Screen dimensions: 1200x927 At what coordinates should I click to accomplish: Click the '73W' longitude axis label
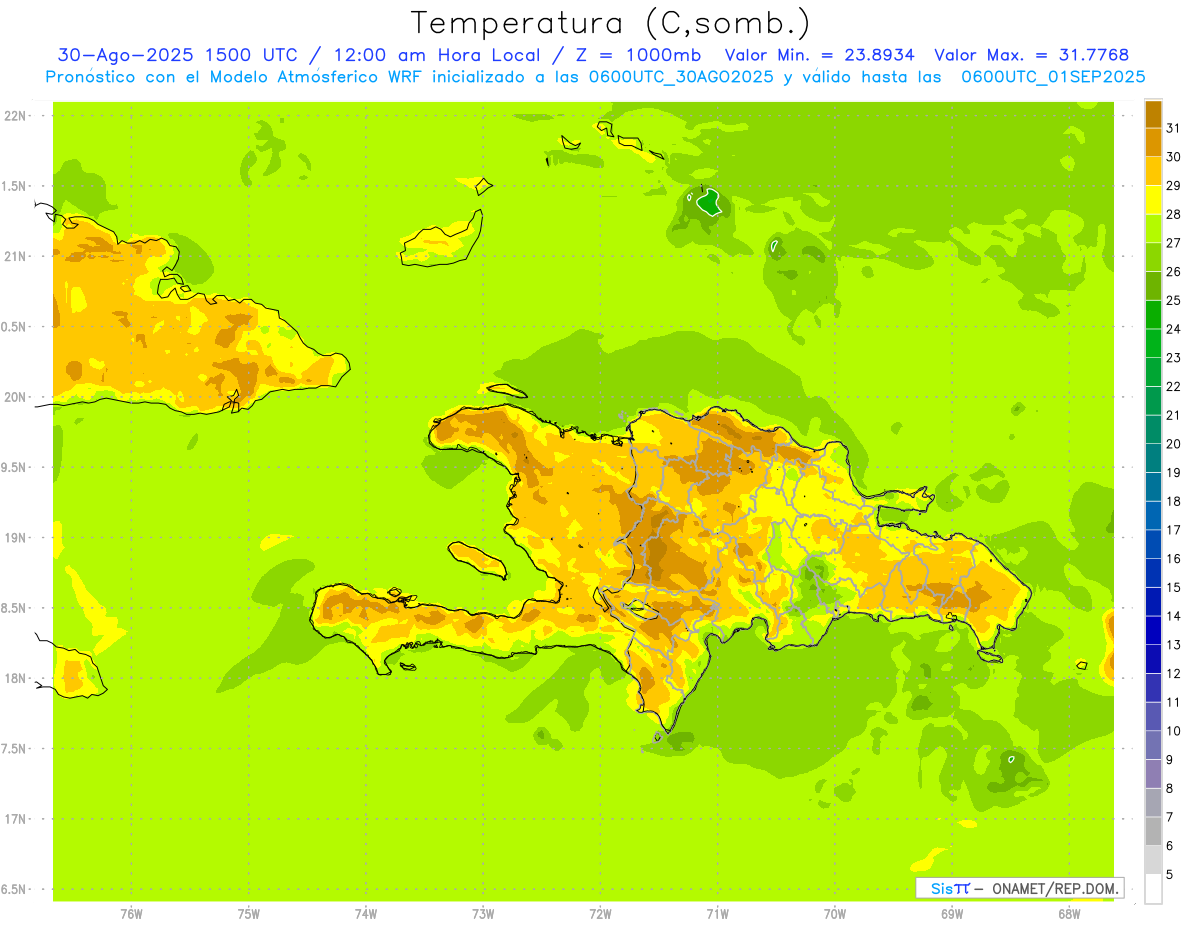pyautogui.click(x=483, y=914)
